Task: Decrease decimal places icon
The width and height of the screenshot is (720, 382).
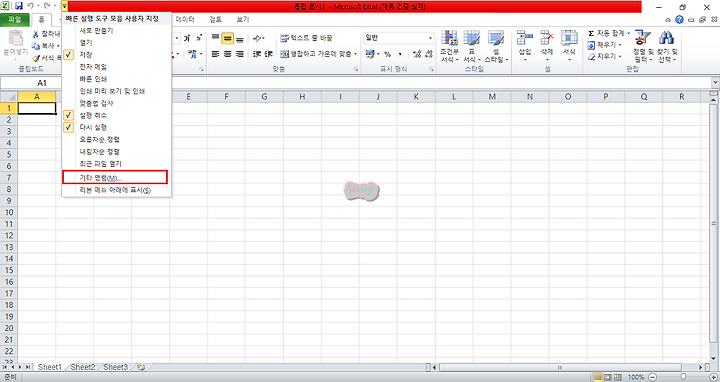Action: pyautogui.click(x=429, y=54)
